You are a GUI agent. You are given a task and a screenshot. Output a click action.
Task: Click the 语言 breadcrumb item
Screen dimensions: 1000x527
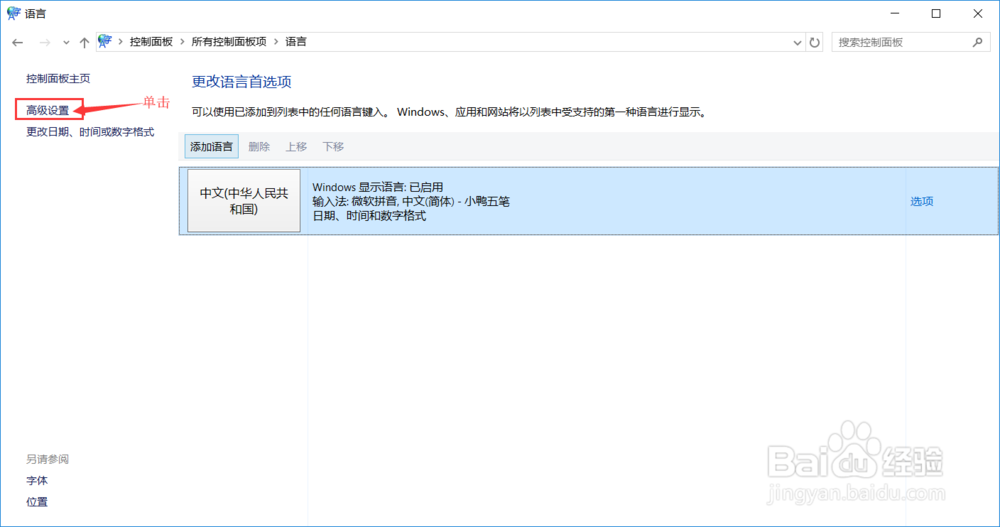(296, 42)
